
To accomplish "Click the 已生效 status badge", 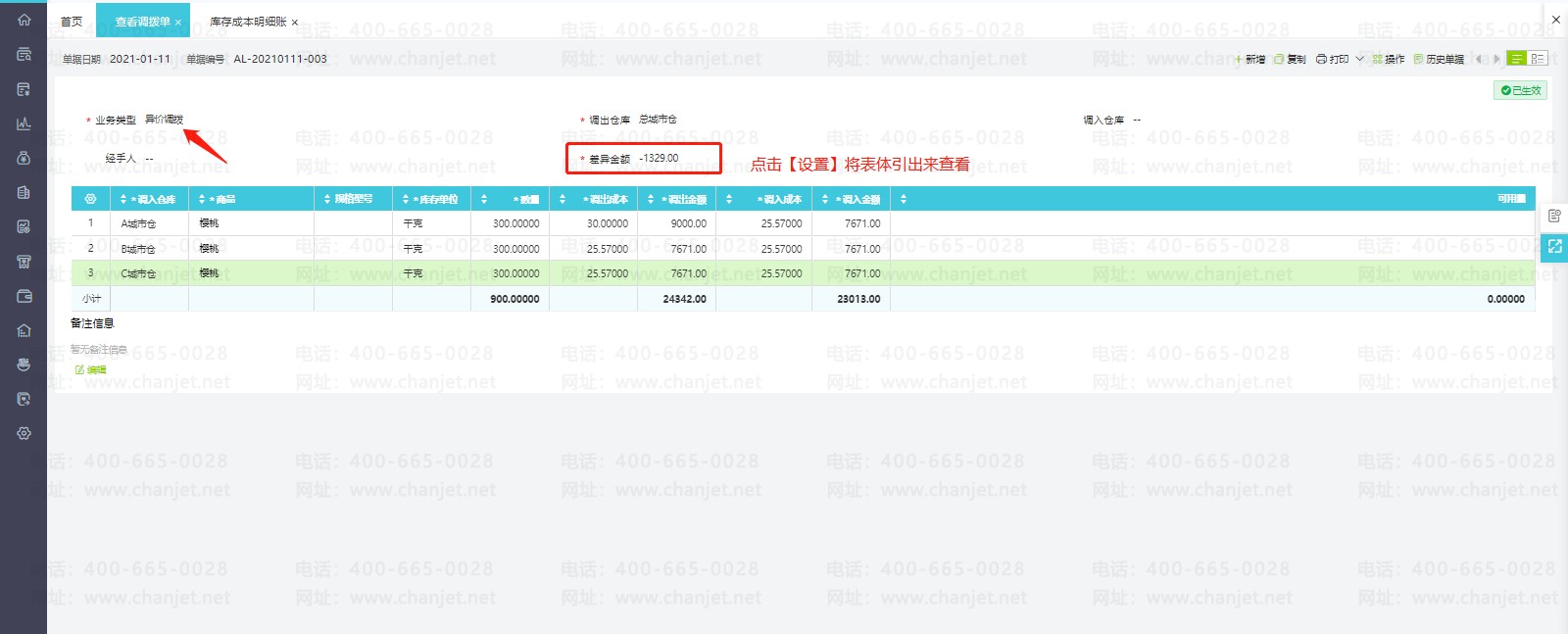I will [x=1520, y=90].
